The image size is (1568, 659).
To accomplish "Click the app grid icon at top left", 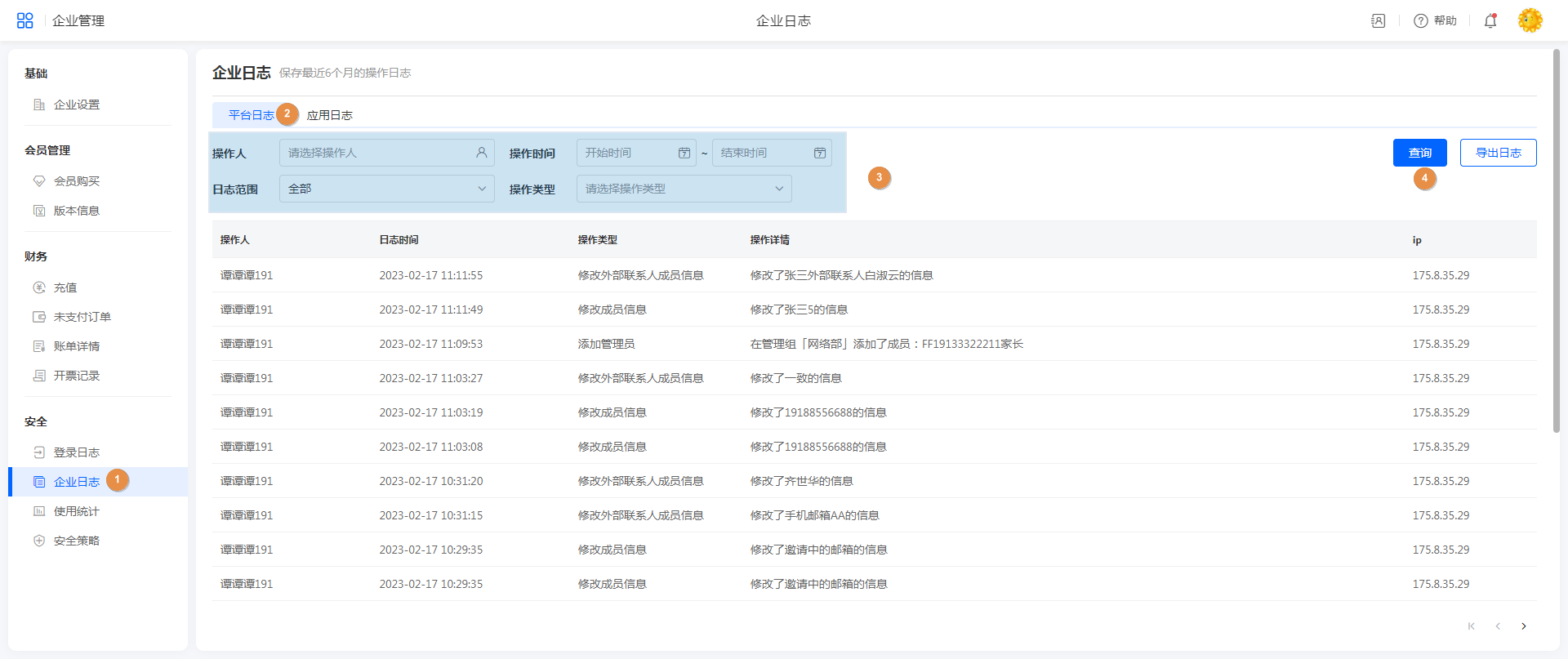I will click(x=25, y=20).
